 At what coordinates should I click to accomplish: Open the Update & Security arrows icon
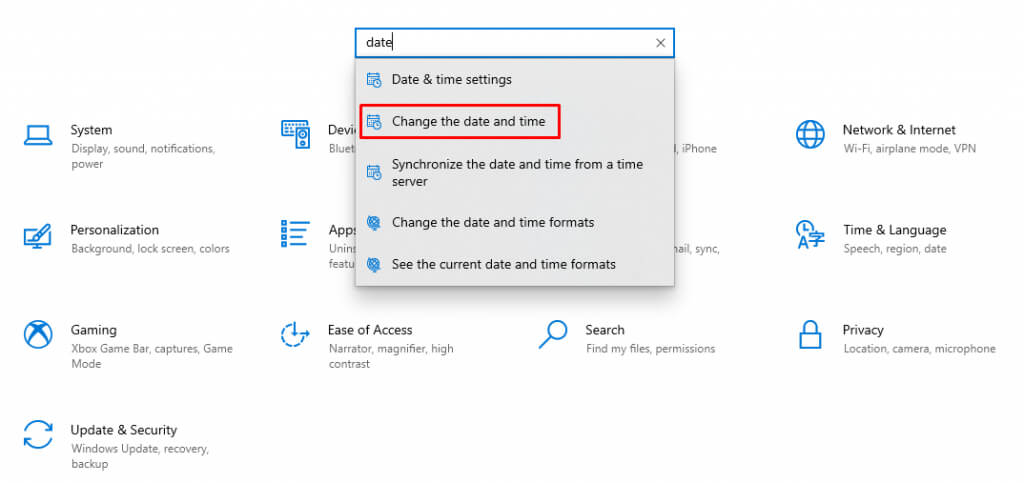point(38,435)
